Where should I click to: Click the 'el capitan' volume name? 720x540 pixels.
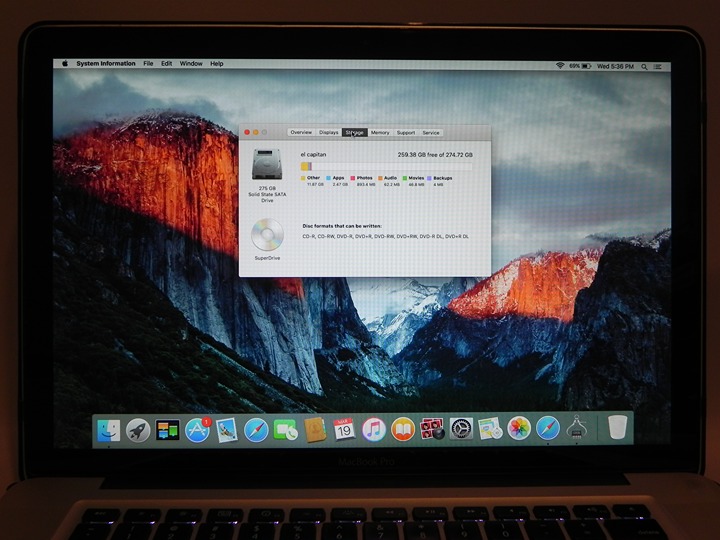click(x=313, y=155)
